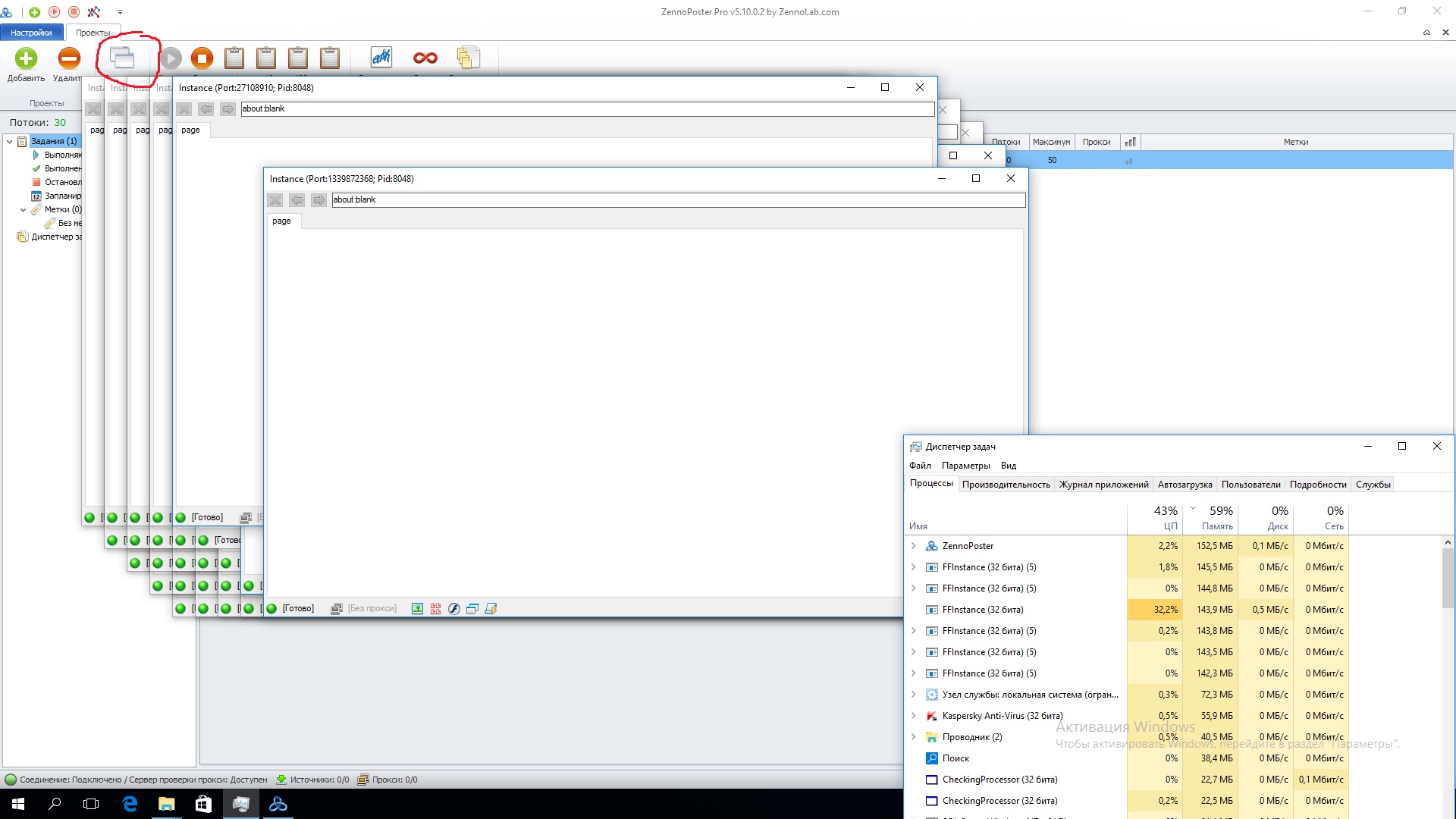This screenshot has height=819, width=1456.
Task: Click the script lightning icon in status bar
Action: 491,608
